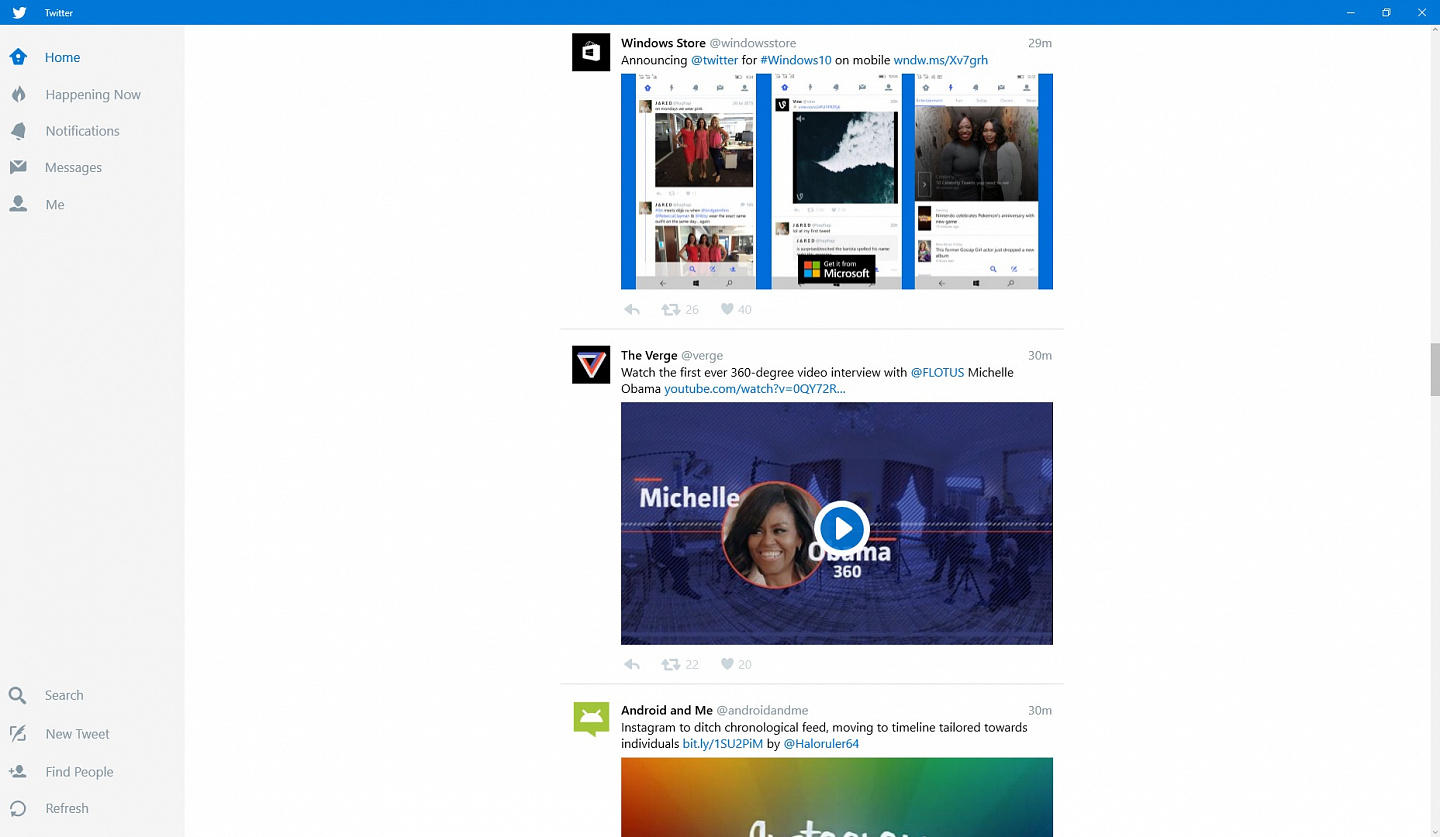Open the Search magnifier icon

18,695
